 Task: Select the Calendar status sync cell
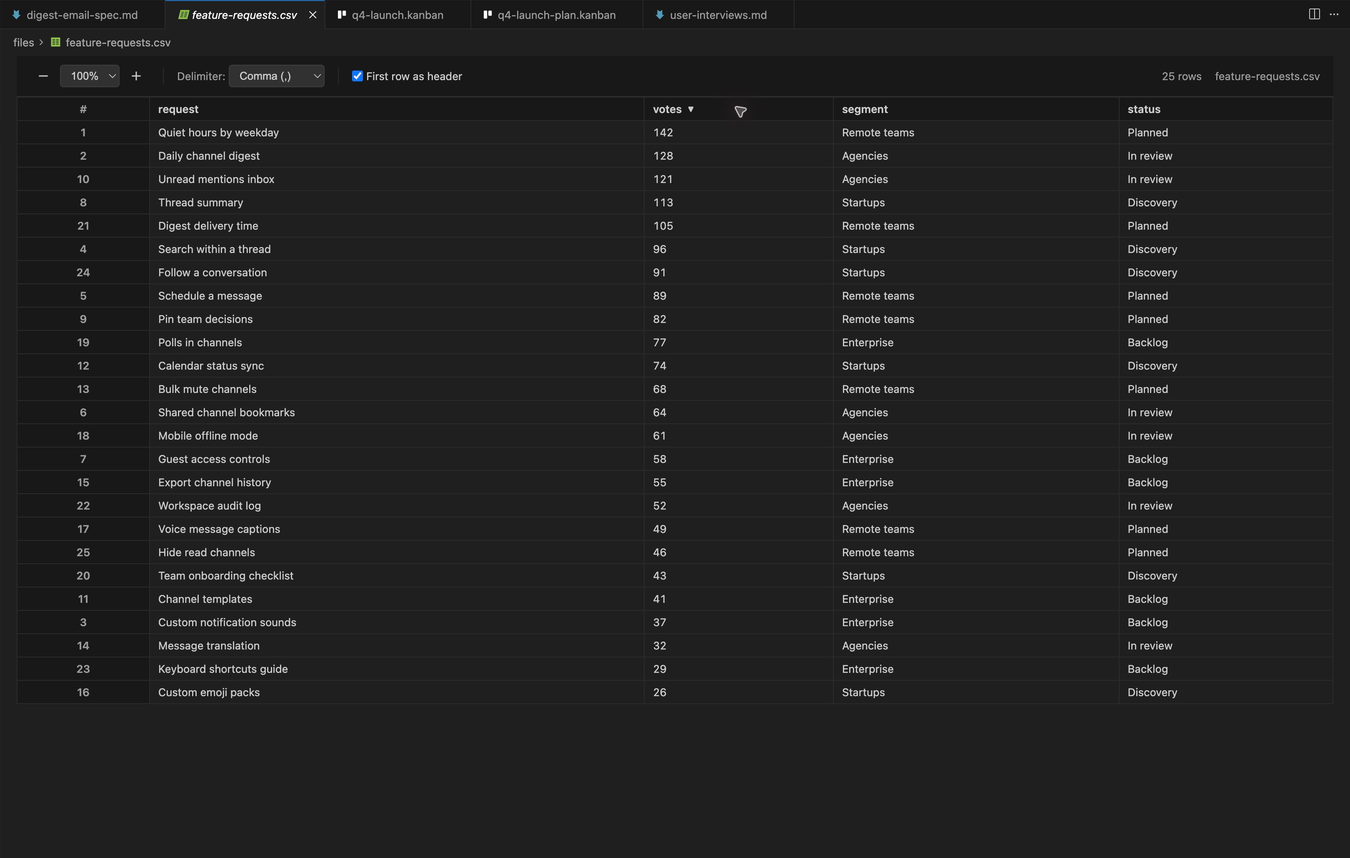coord(397,366)
